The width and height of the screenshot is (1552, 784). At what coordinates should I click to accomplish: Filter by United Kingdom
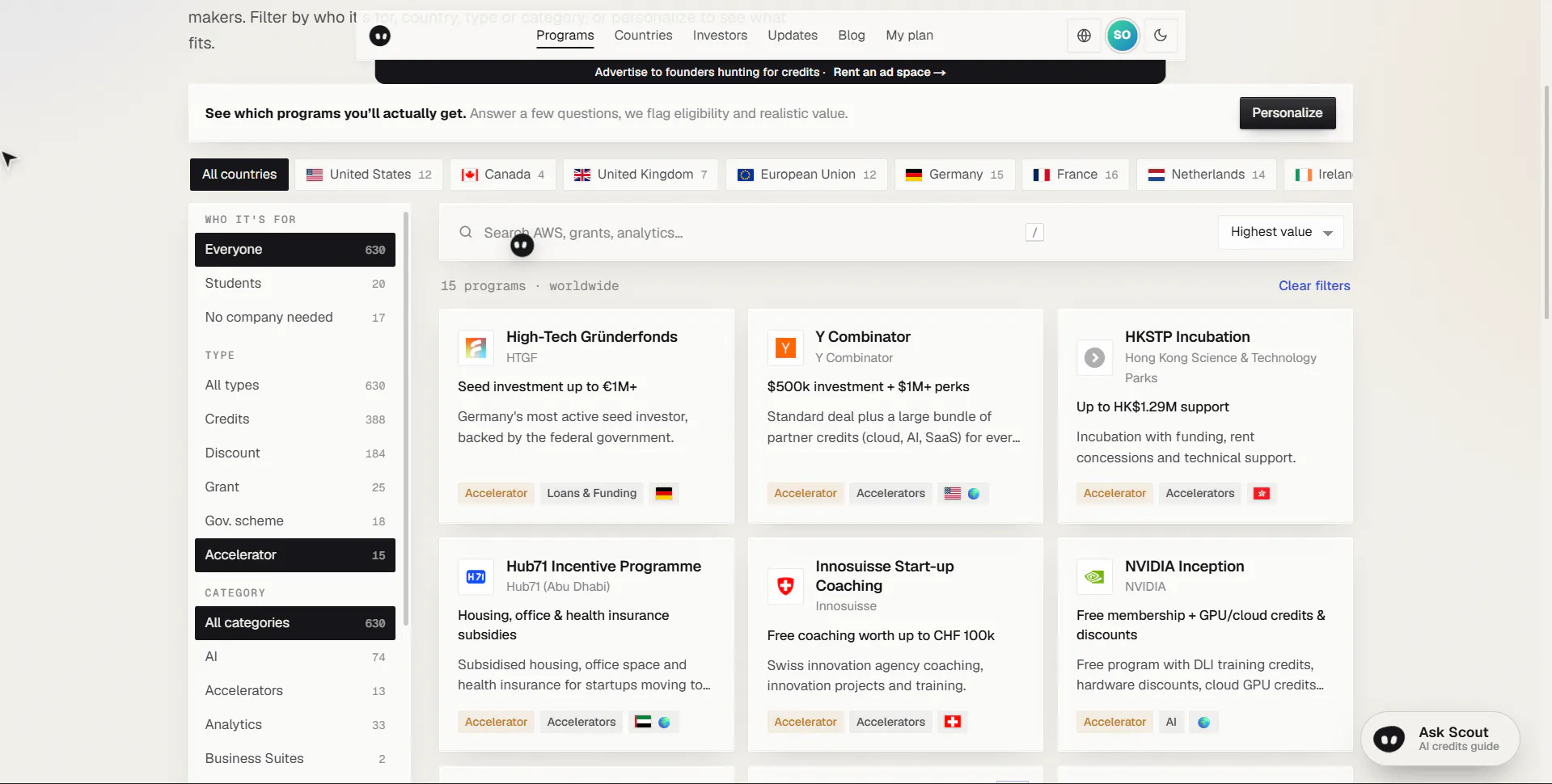(641, 175)
